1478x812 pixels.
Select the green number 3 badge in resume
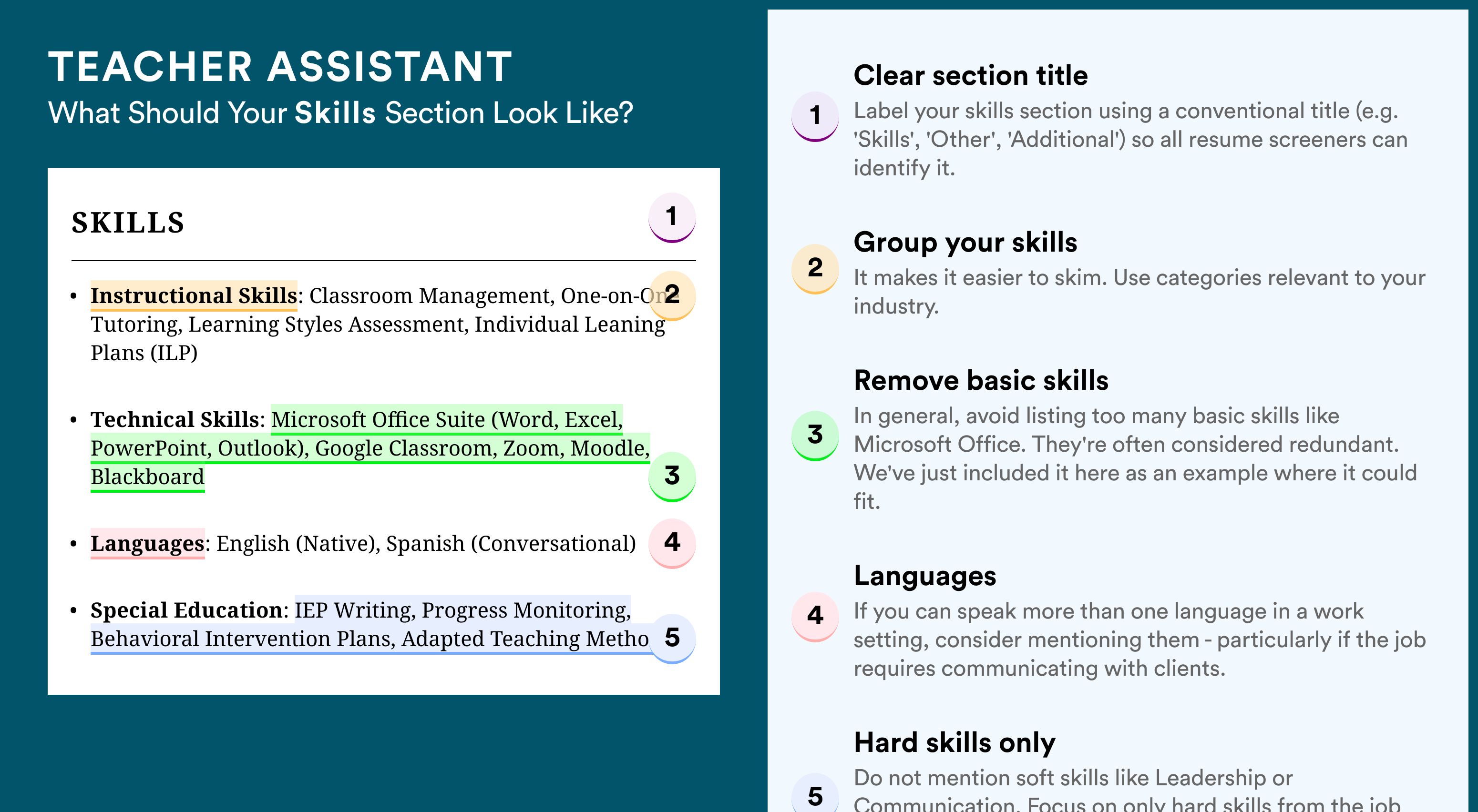click(672, 477)
